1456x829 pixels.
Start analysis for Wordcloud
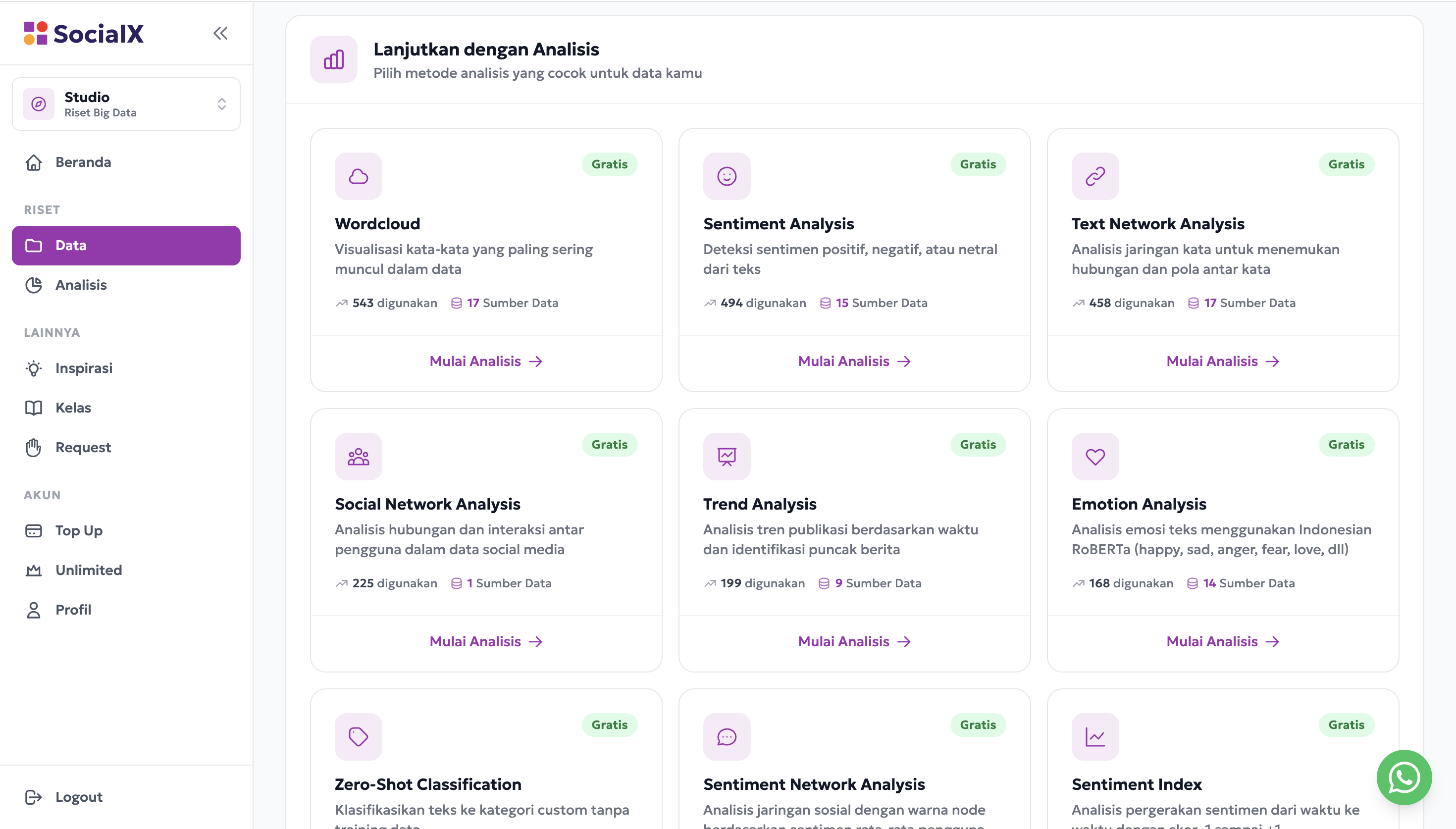[486, 362]
